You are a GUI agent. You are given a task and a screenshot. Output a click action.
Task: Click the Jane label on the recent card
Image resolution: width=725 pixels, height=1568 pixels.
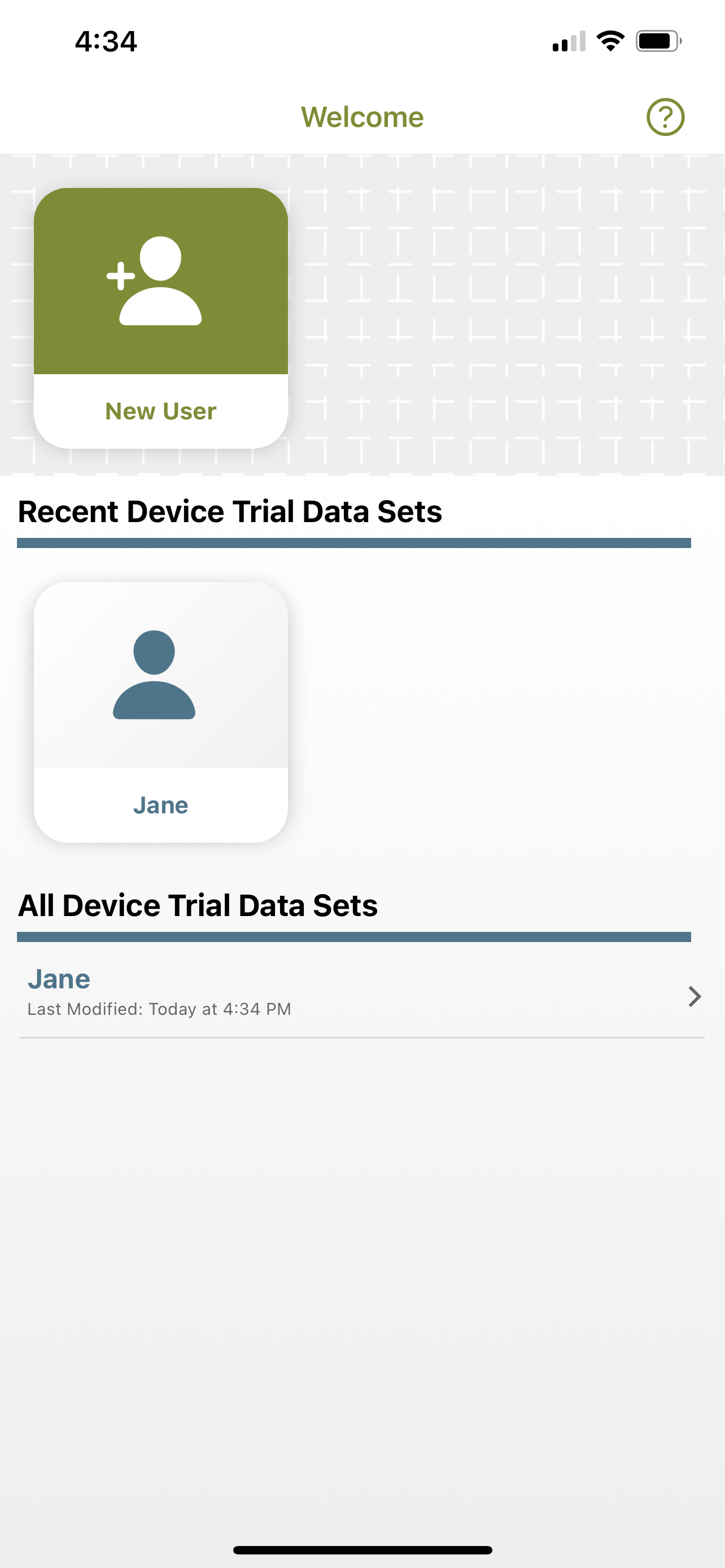click(x=161, y=805)
